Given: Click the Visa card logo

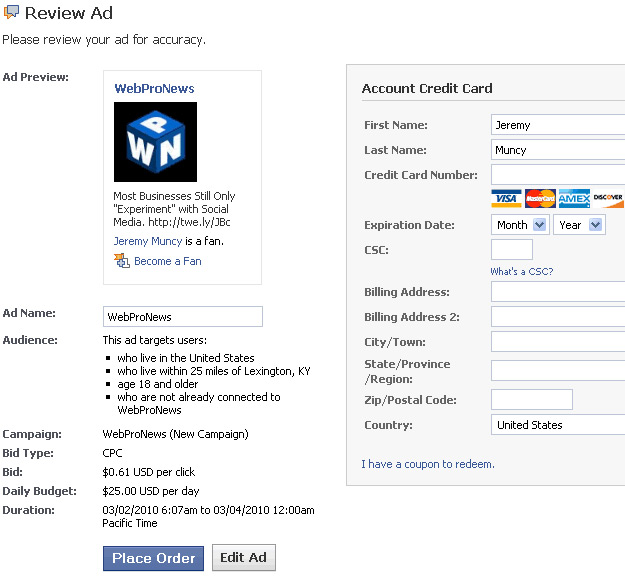Looking at the screenshot, I should (x=506, y=198).
